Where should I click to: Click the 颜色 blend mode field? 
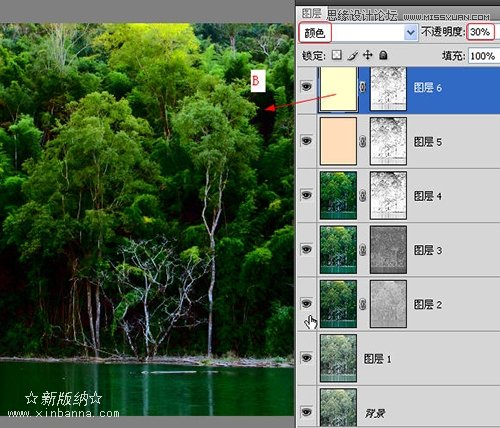coord(358,33)
